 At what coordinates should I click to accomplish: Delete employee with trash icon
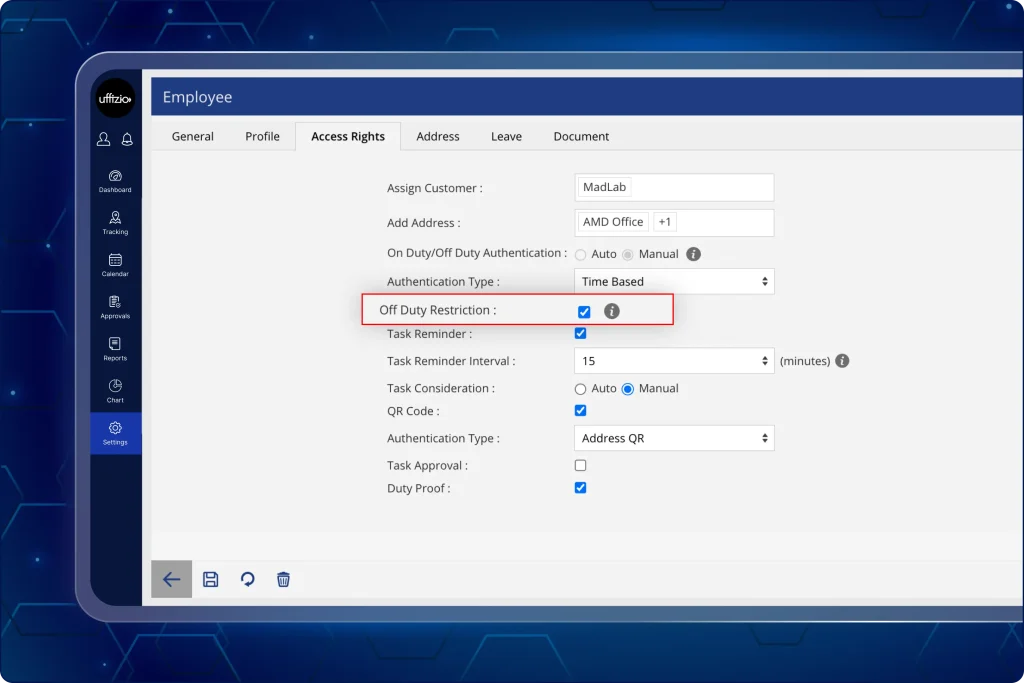point(283,579)
